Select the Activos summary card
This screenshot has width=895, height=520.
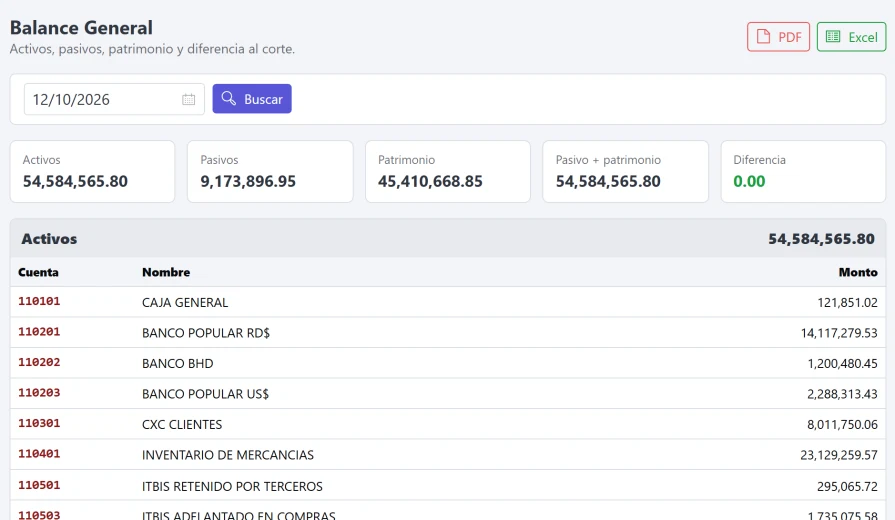pos(92,171)
